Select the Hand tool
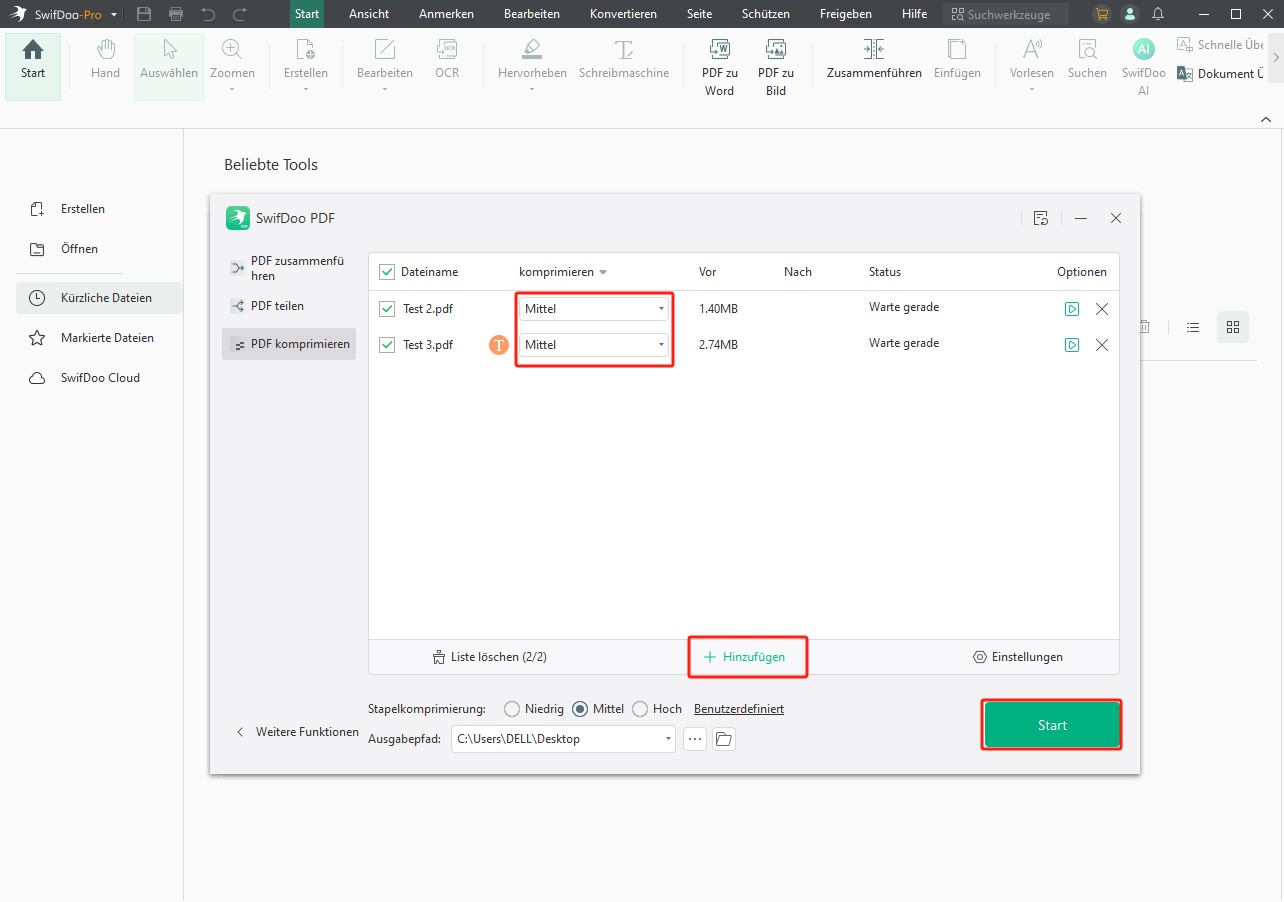Viewport: 1284px width, 902px height. [x=105, y=60]
